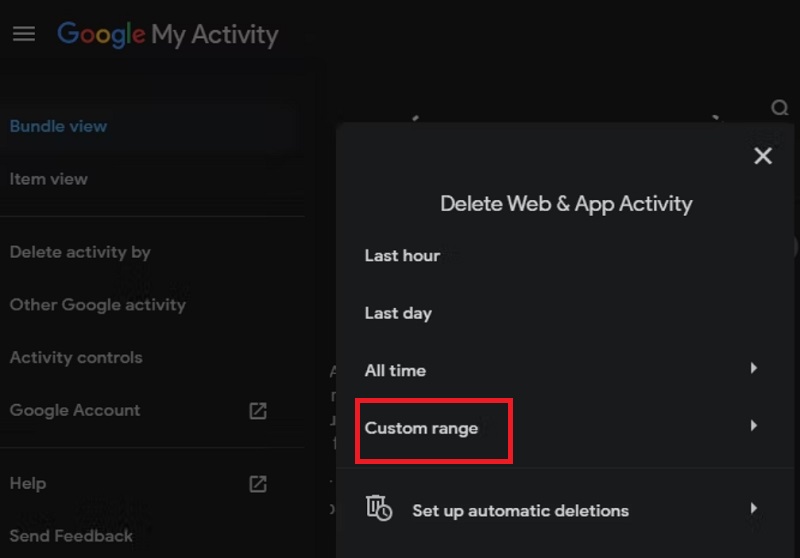This screenshot has width=800, height=558.
Task: Click the Google logo
Action: (x=101, y=34)
